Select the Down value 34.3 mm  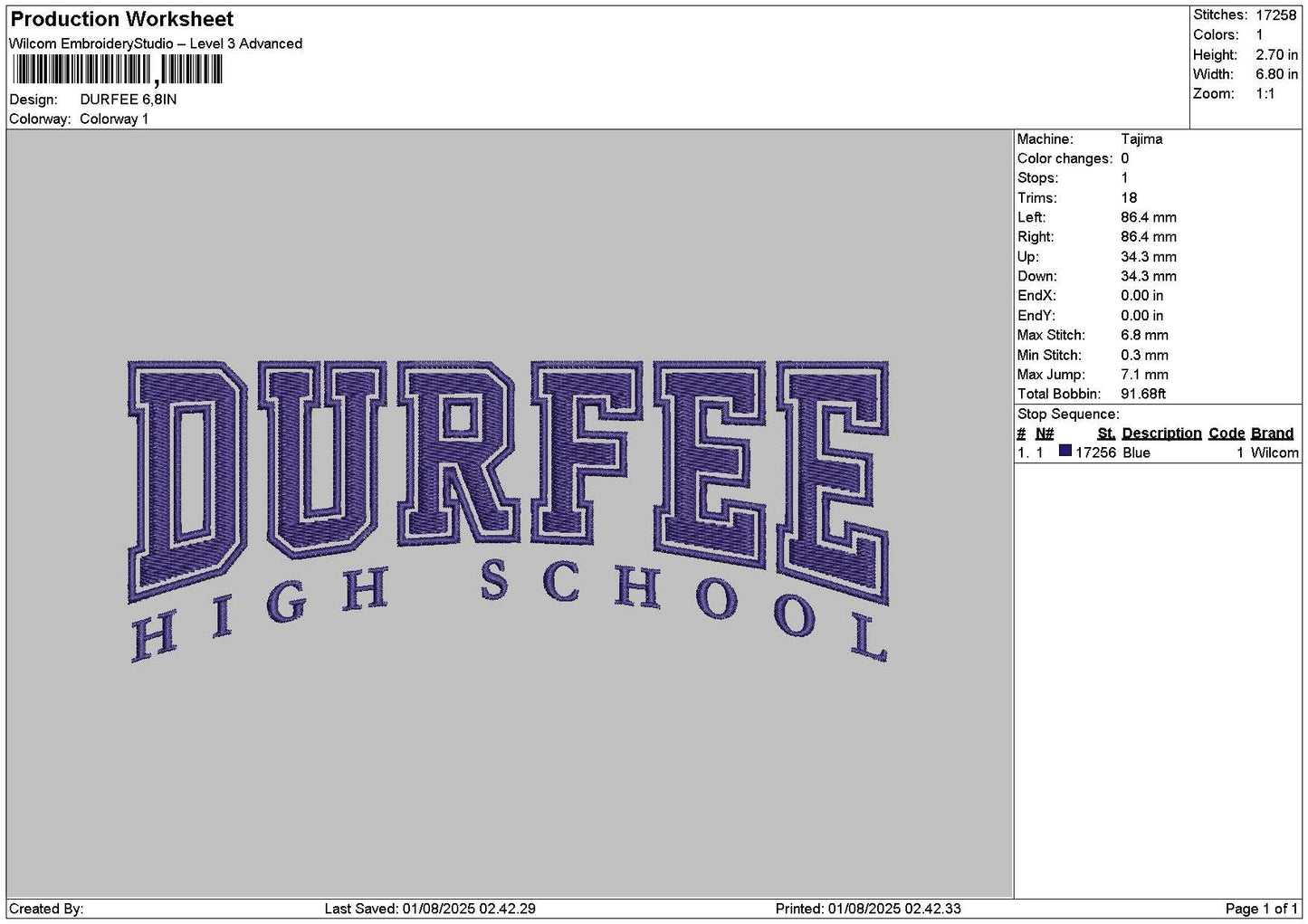coord(1149,276)
